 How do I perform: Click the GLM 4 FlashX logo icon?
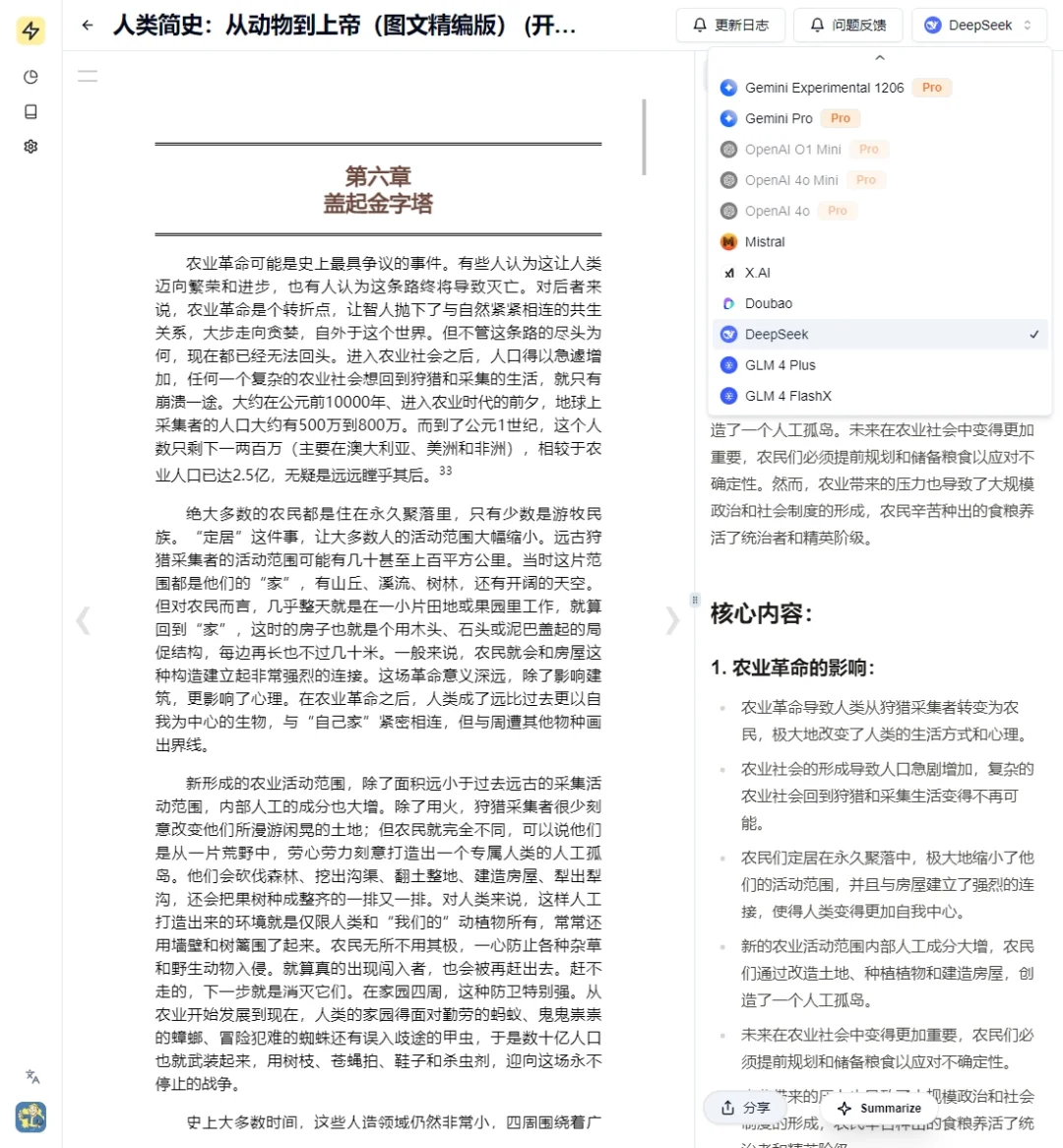[x=728, y=396]
